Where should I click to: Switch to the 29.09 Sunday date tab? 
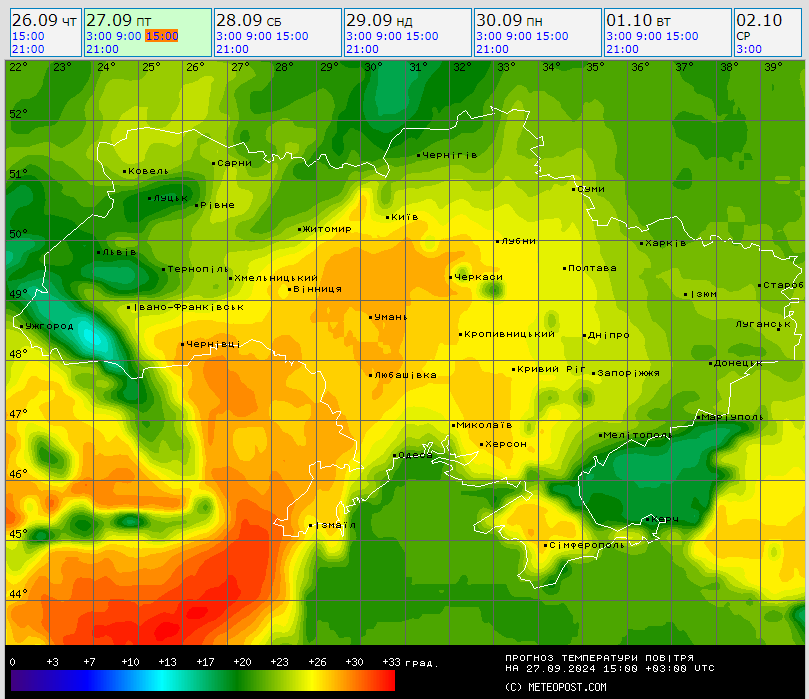pos(378,20)
